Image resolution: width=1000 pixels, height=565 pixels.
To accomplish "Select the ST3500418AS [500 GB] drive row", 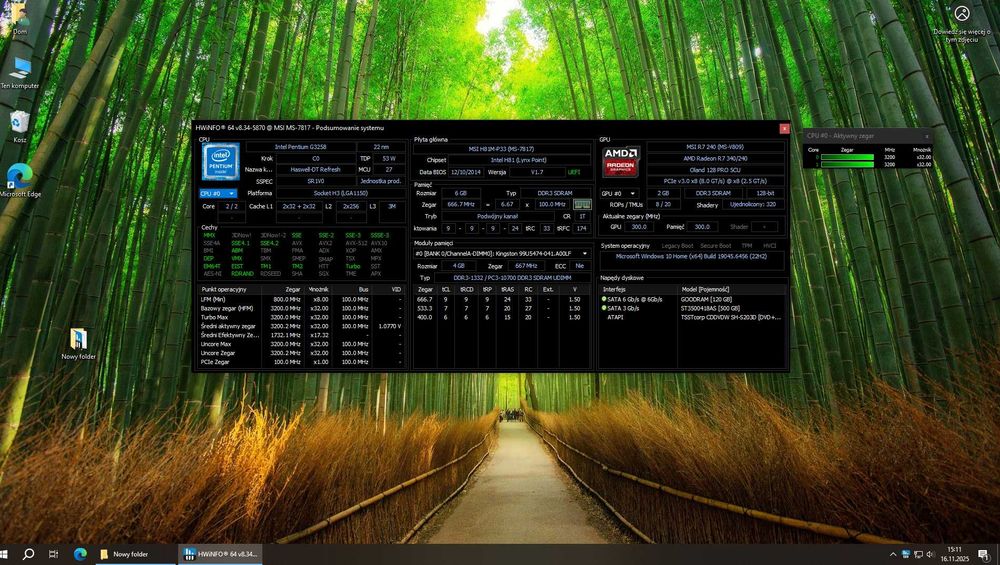I will 693,308.
